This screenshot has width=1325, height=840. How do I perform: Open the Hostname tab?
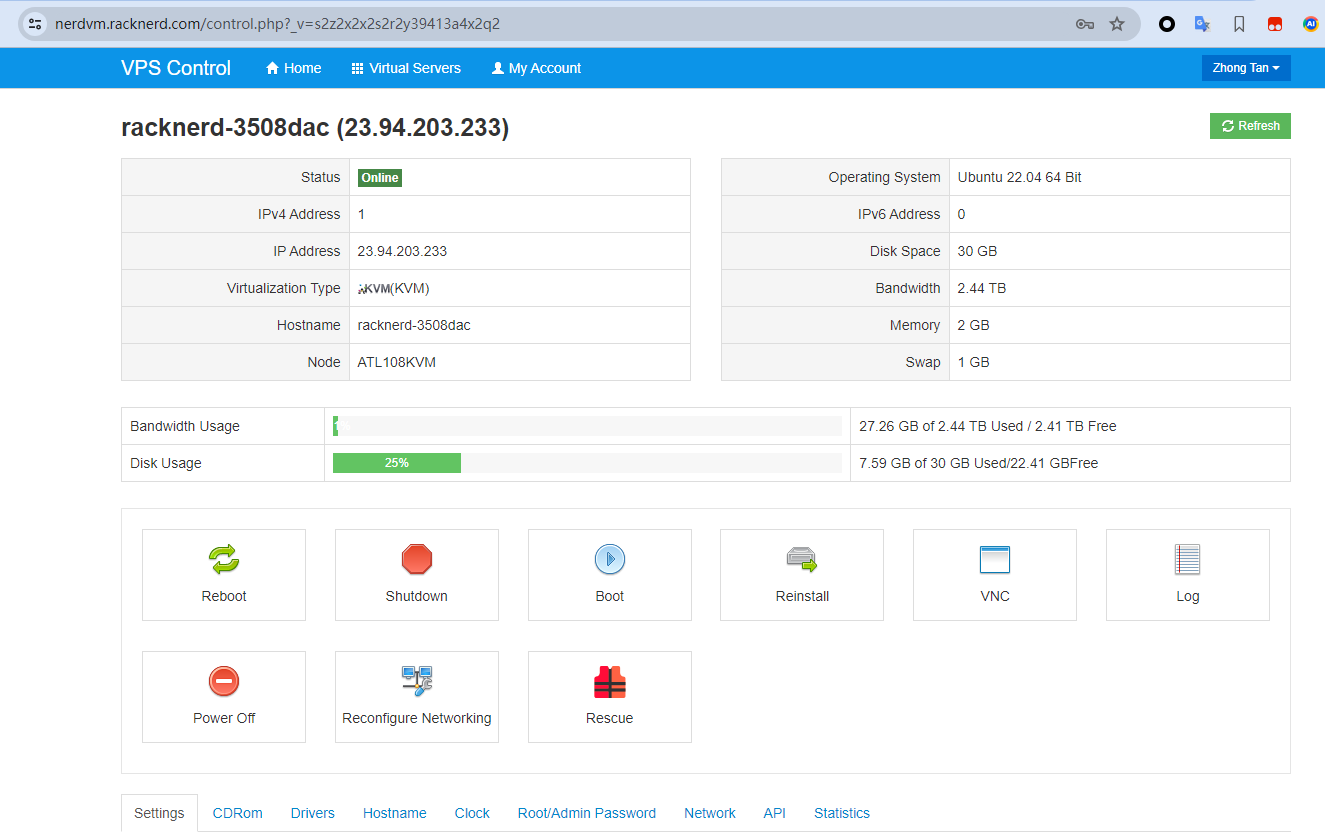pyautogui.click(x=395, y=813)
